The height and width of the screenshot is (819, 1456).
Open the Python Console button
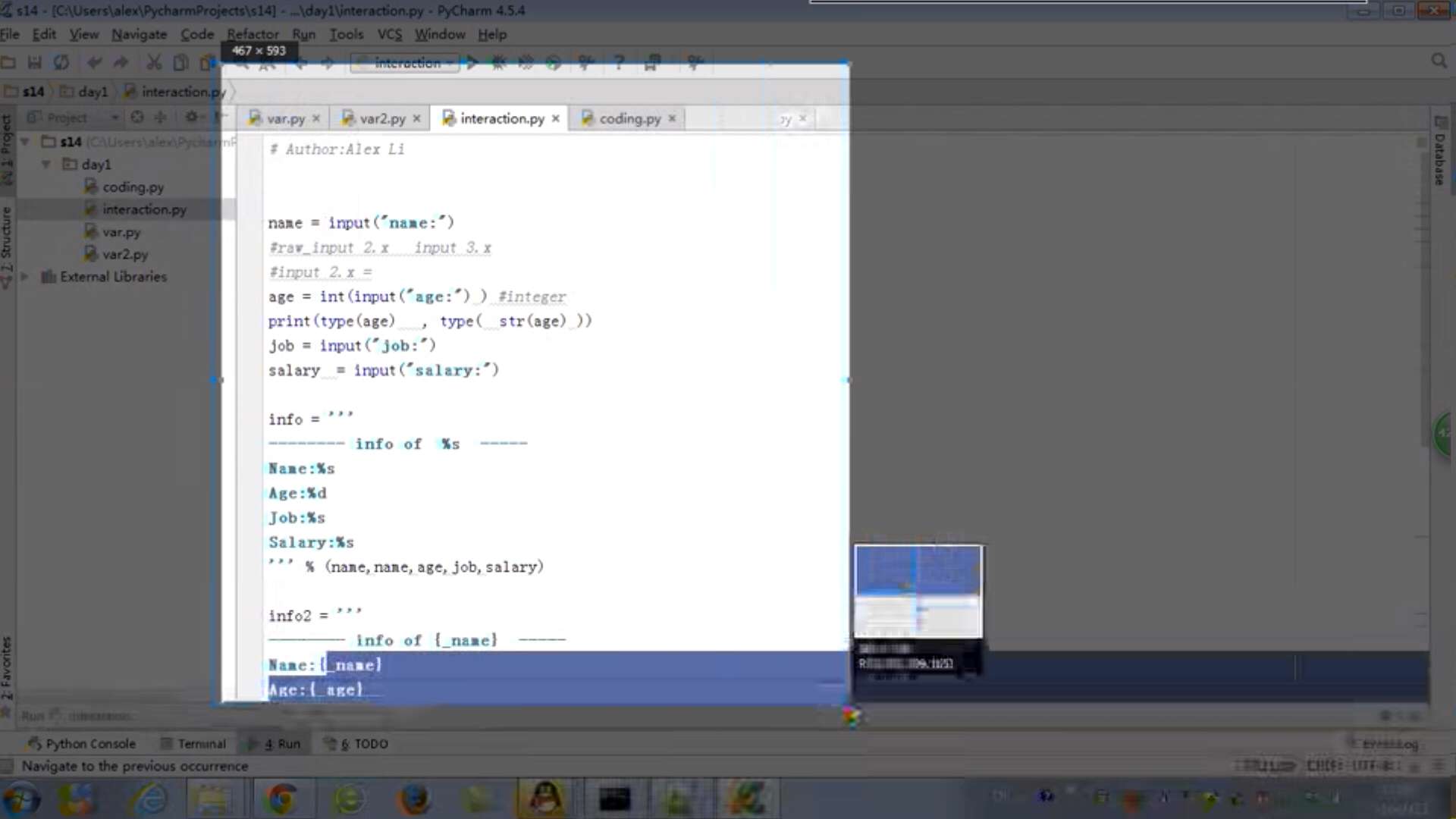pos(82,744)
